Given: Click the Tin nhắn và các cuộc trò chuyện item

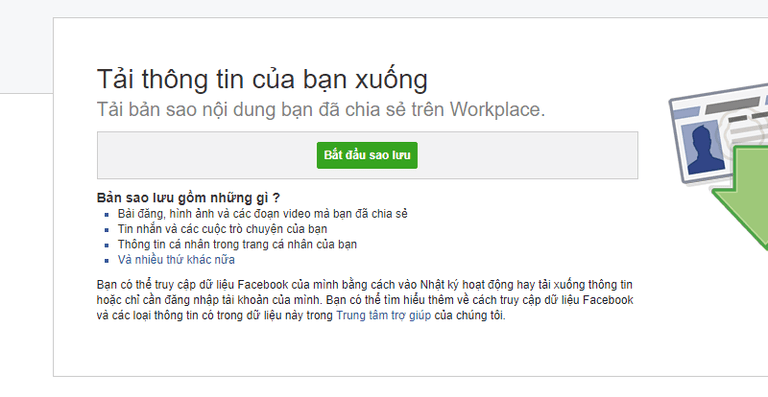Looking at the screenshot, I should pos(222,229).
